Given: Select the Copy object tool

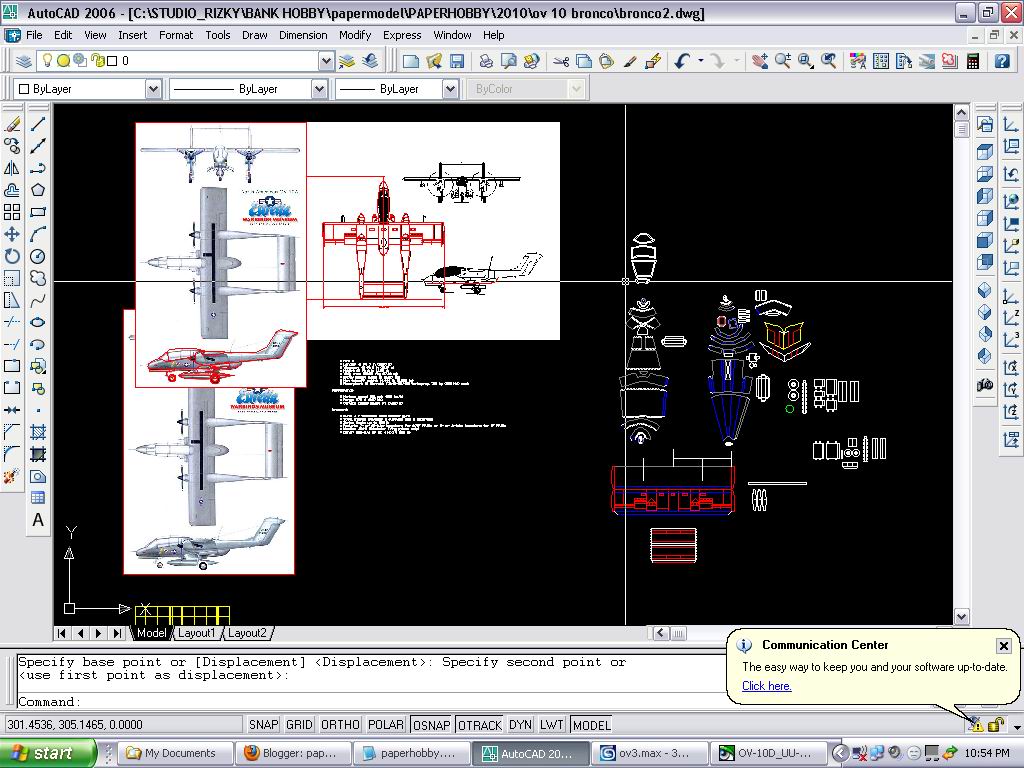Looking at the screenshot, I should point(12,146).
